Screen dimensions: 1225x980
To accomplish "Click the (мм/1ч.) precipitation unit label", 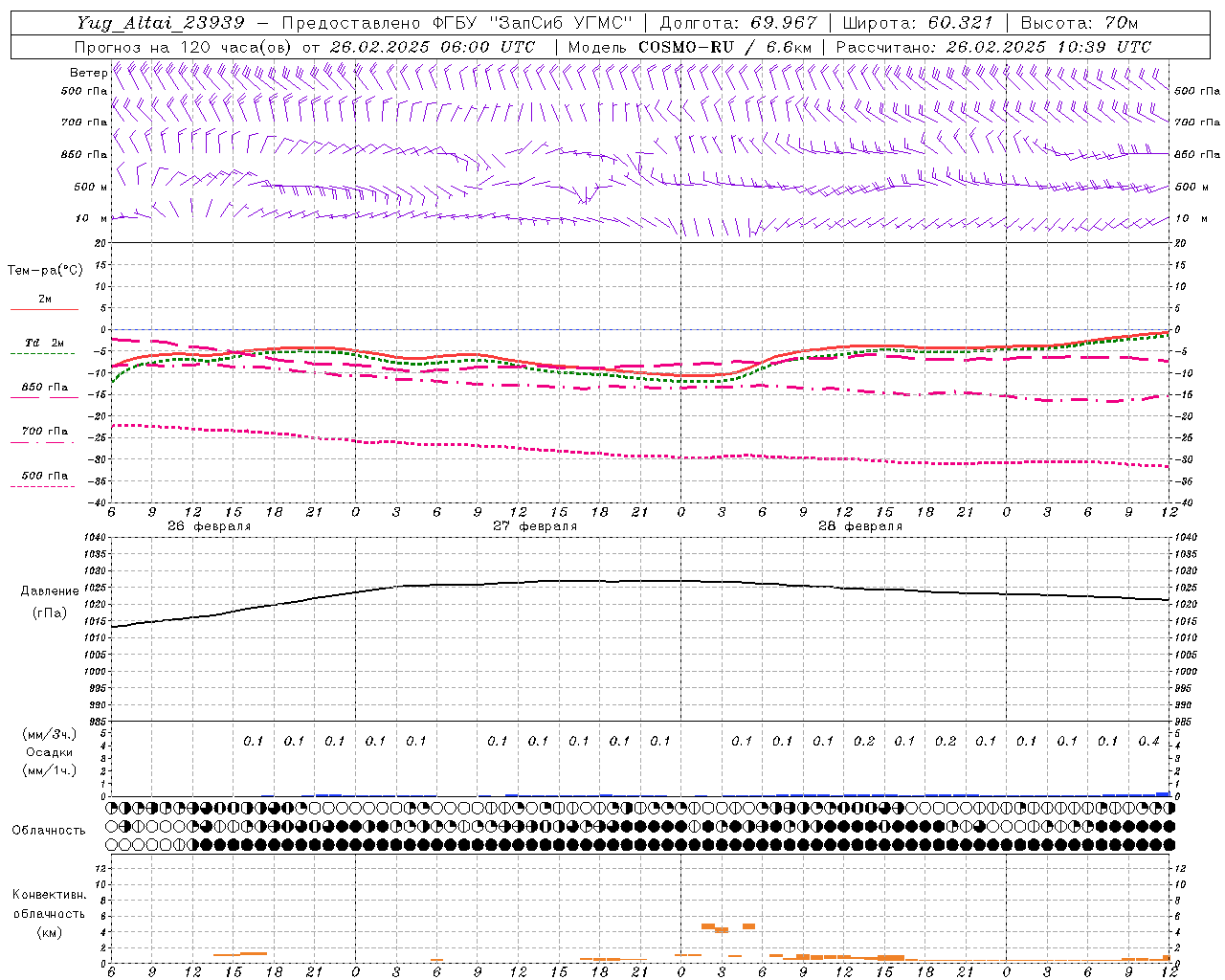I will coord(50,770).
